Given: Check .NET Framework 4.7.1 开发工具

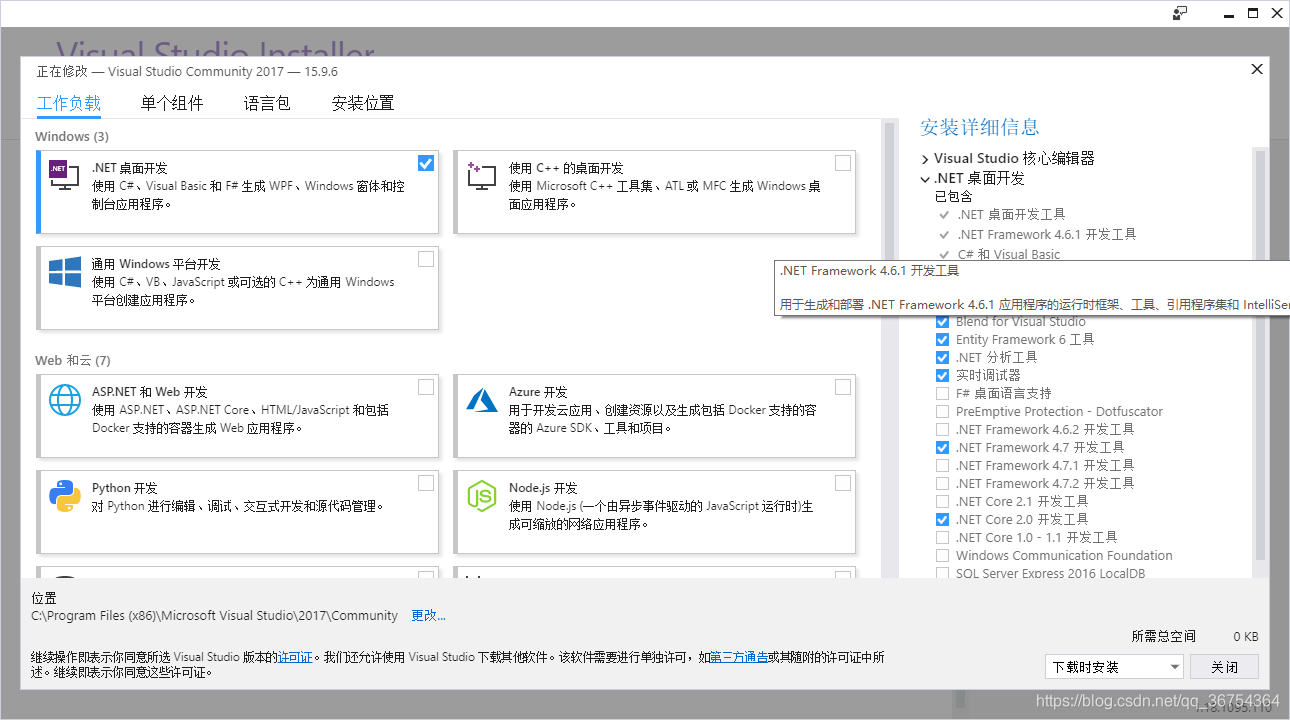Looking at the screenshot, I should click(x=942, y=465).
